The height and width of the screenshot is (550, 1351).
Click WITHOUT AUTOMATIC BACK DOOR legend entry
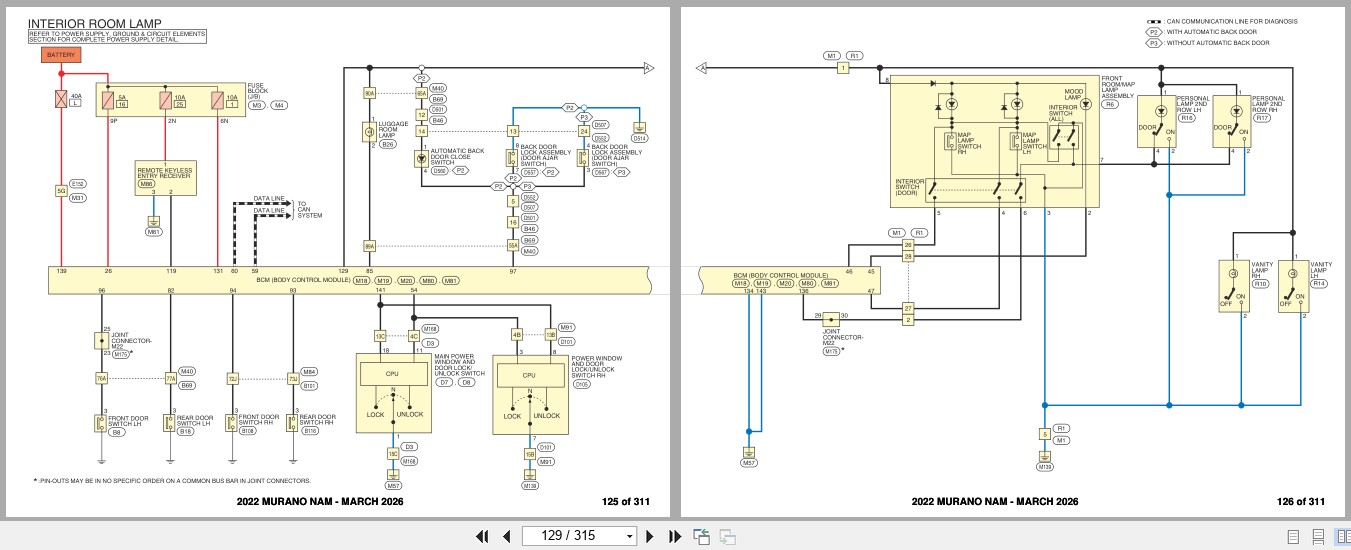(1209, 43)
